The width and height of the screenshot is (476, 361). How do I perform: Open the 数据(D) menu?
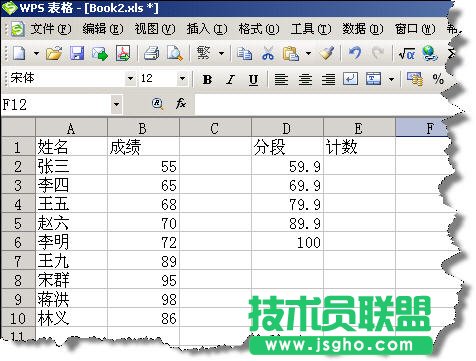363,29
